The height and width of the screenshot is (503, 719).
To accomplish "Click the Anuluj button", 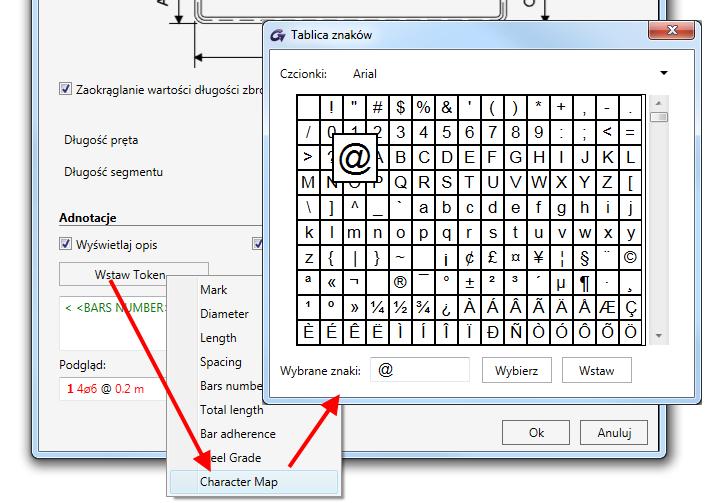I will click(x=614, y=432).
